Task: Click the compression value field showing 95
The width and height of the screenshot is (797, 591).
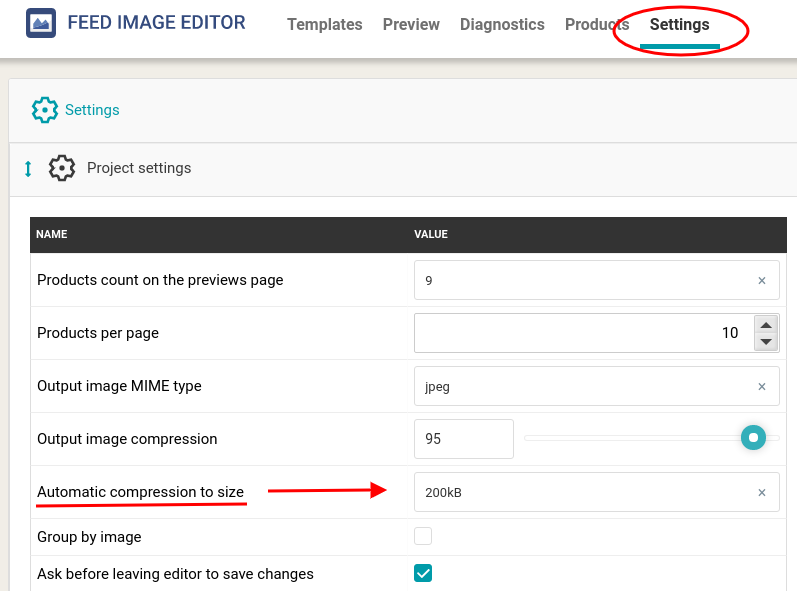Action: pyautogui.click(x=464, y=439)
